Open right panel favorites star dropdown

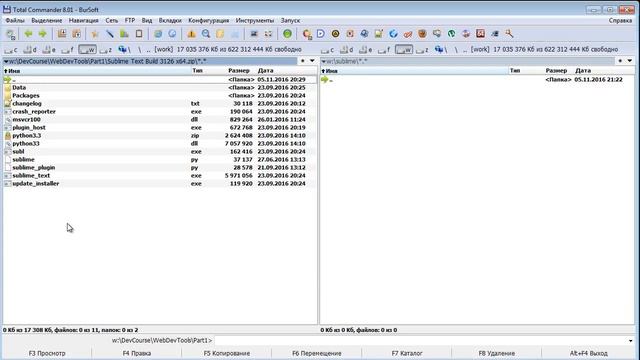(620, 61)
